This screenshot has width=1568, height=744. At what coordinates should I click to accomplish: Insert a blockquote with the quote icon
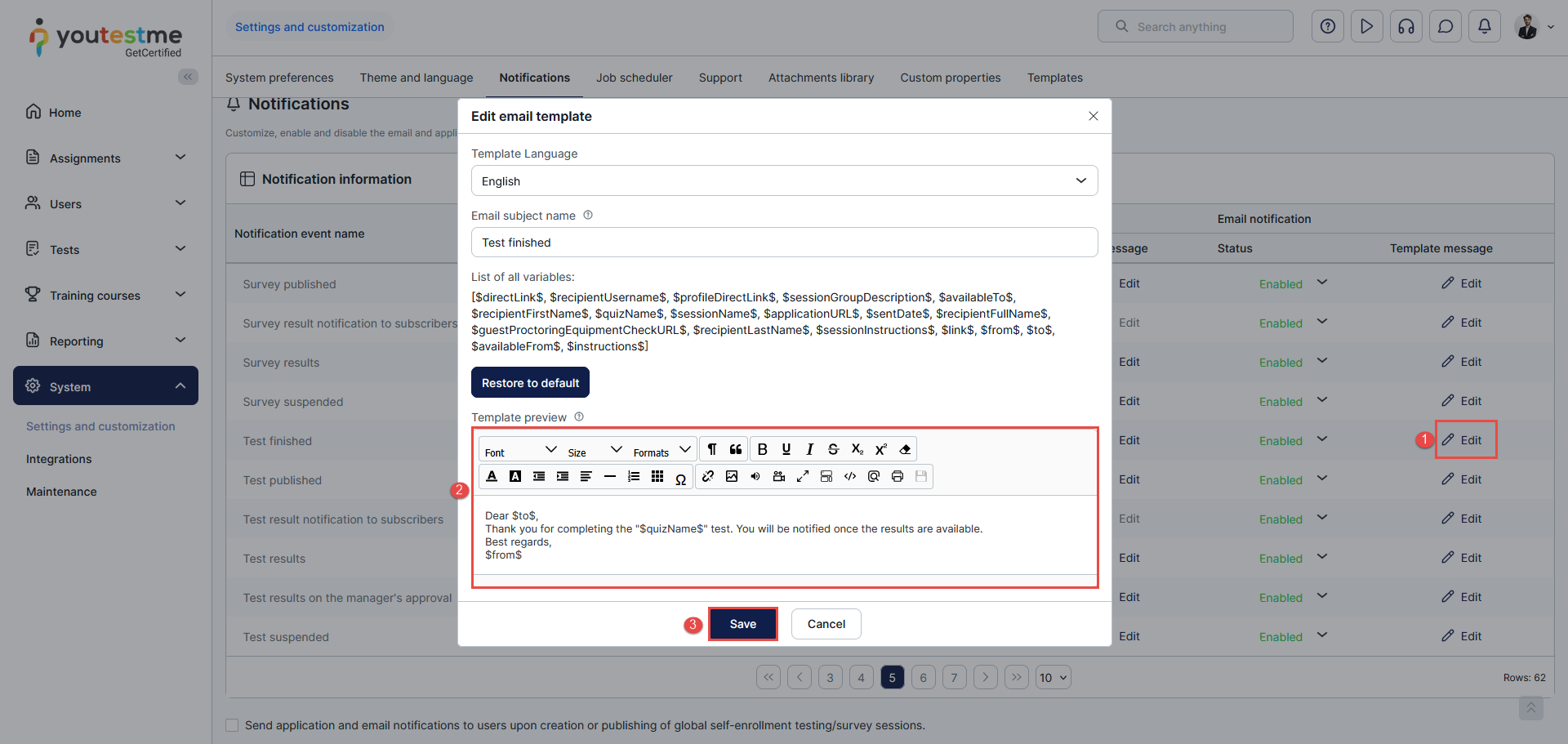tap(736, 449)
